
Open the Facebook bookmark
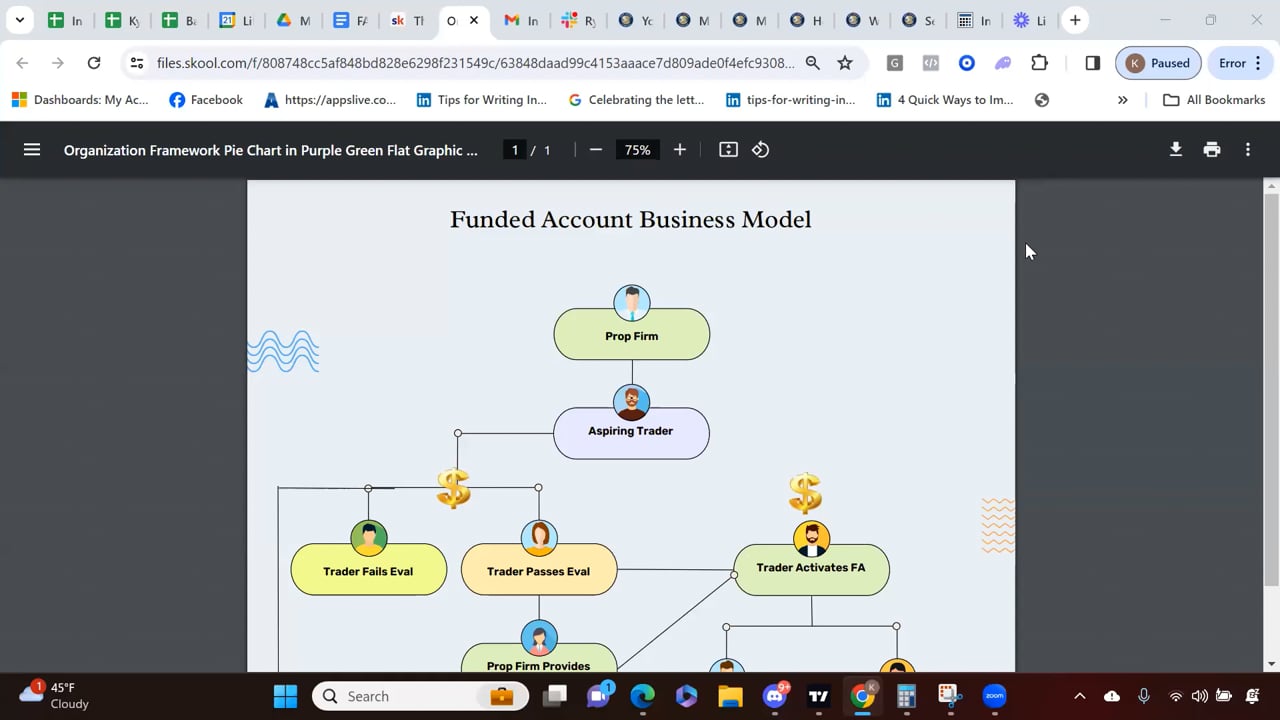[x=205, y=99]
